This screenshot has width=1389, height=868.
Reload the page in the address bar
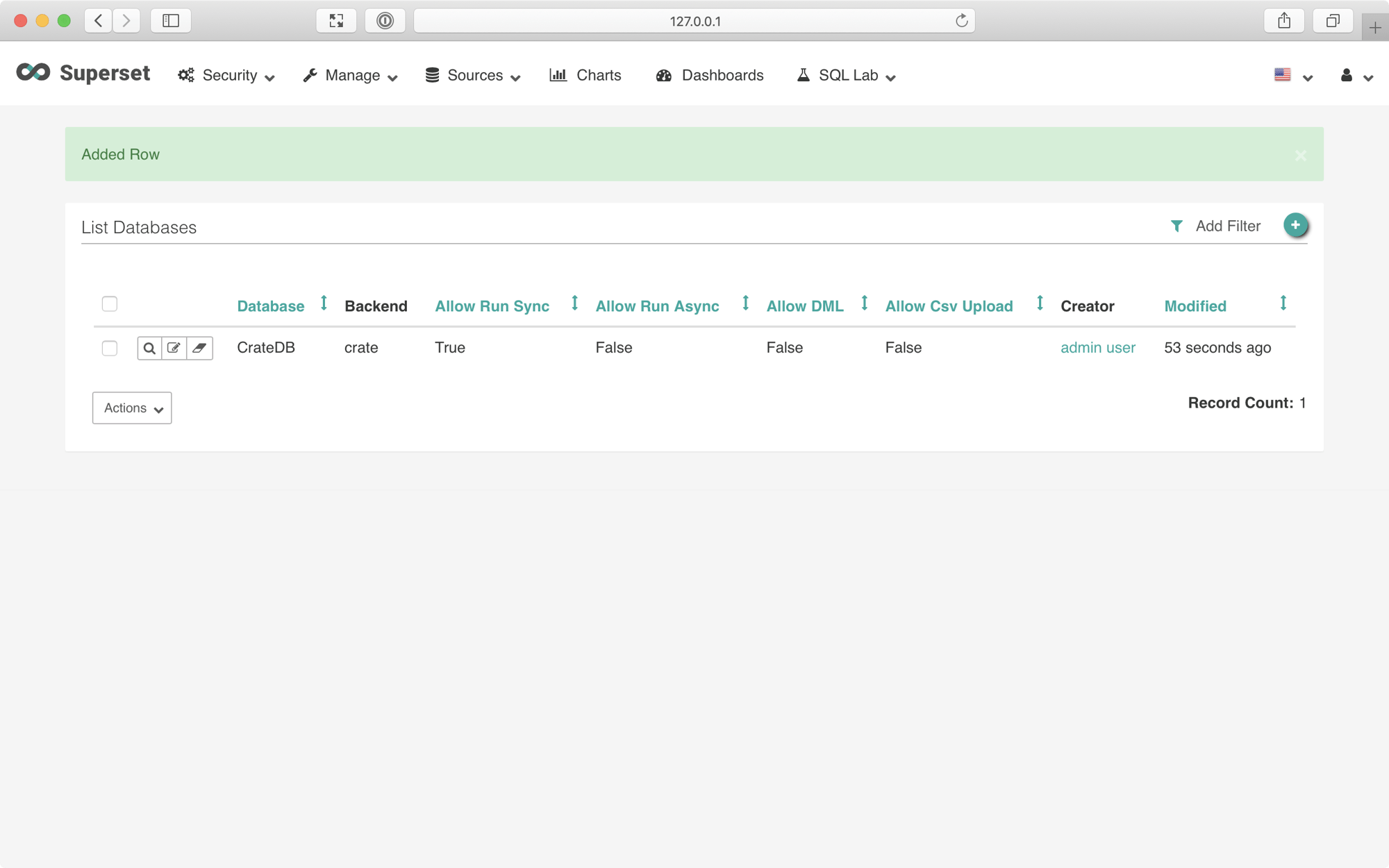[961, 21]
